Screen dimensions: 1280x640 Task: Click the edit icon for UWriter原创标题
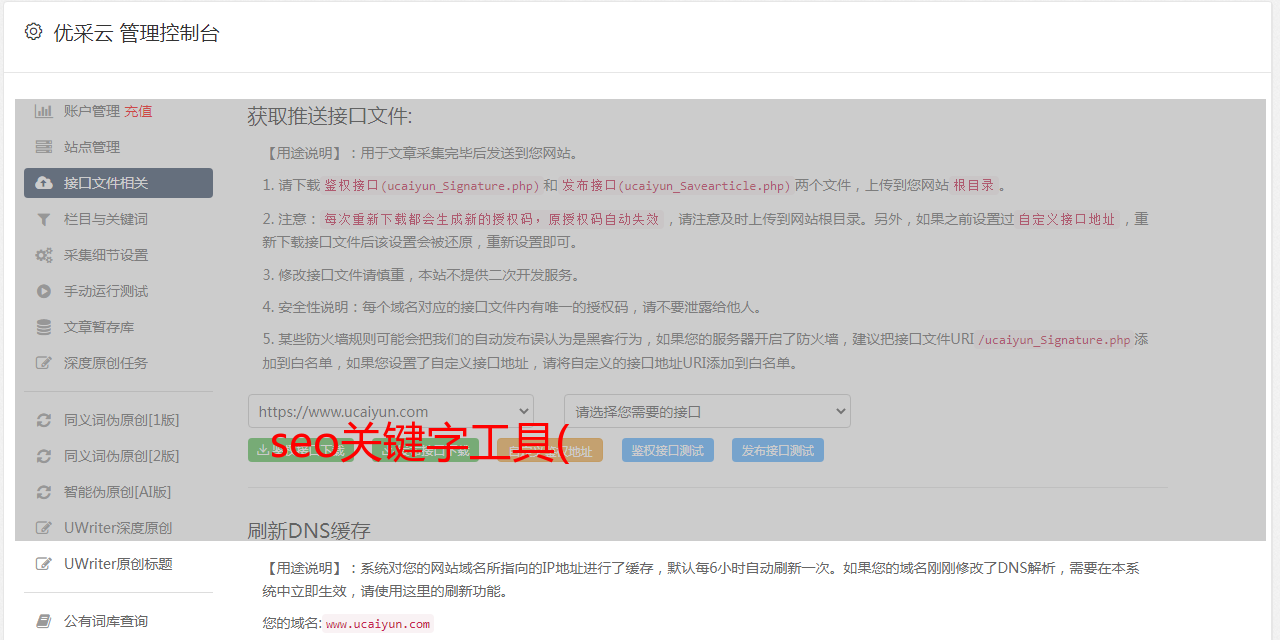pos(44,564)
